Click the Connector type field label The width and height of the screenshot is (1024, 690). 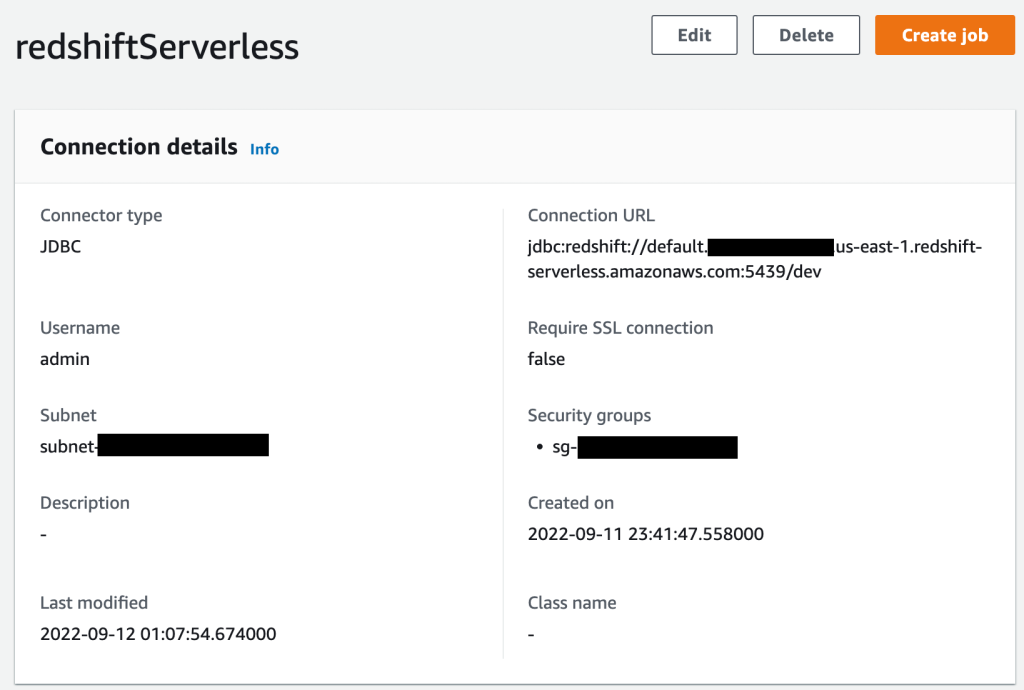(101, 215)
